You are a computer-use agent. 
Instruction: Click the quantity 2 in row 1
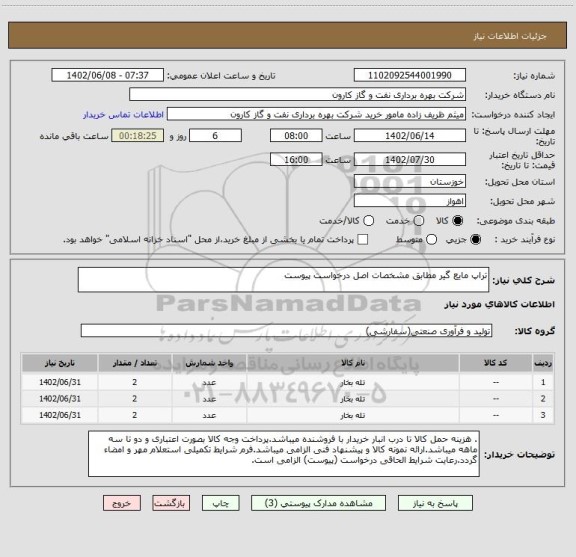coord(135,382)
